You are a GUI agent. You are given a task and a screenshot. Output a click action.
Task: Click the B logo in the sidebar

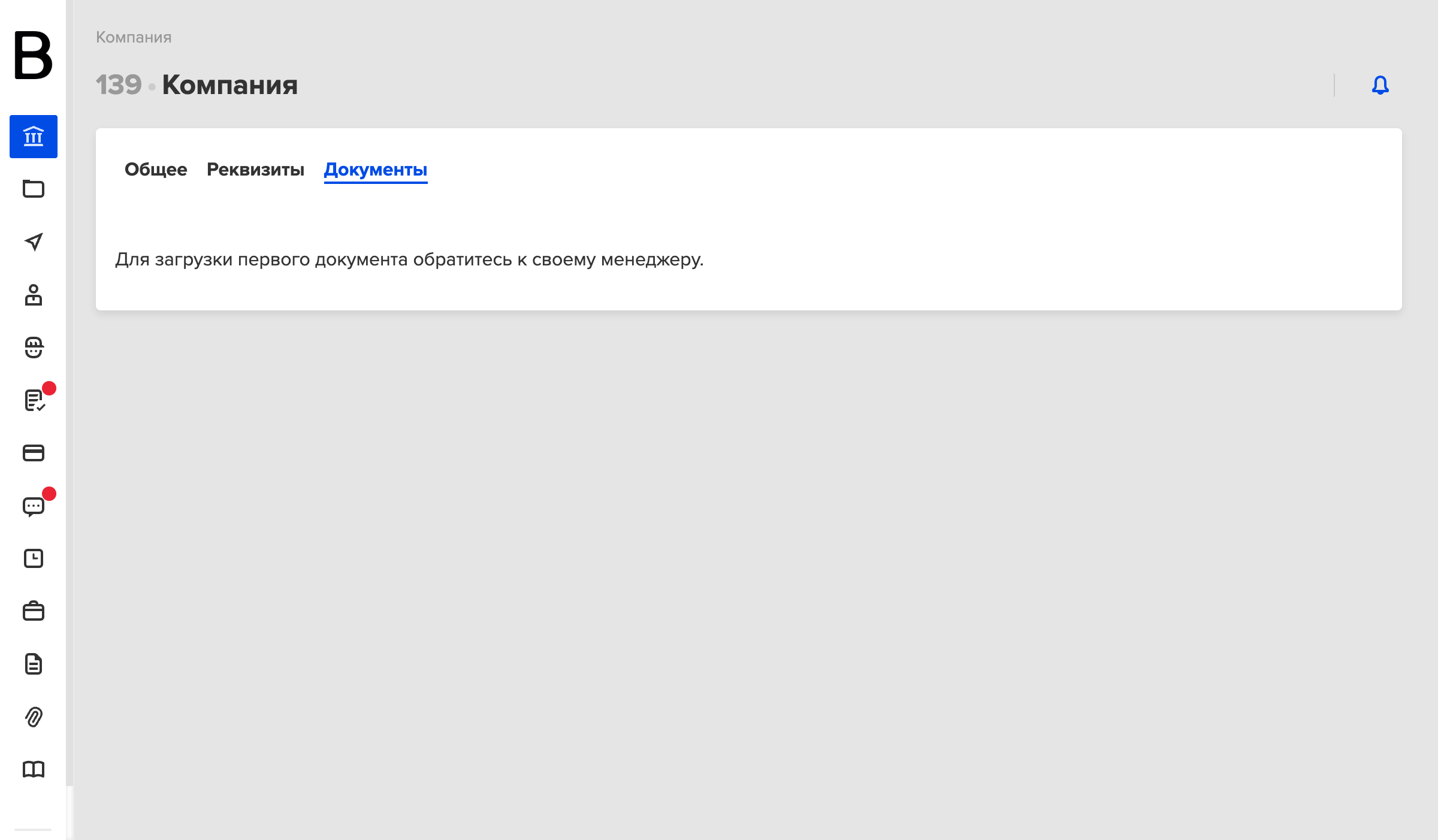pos(34,55)
